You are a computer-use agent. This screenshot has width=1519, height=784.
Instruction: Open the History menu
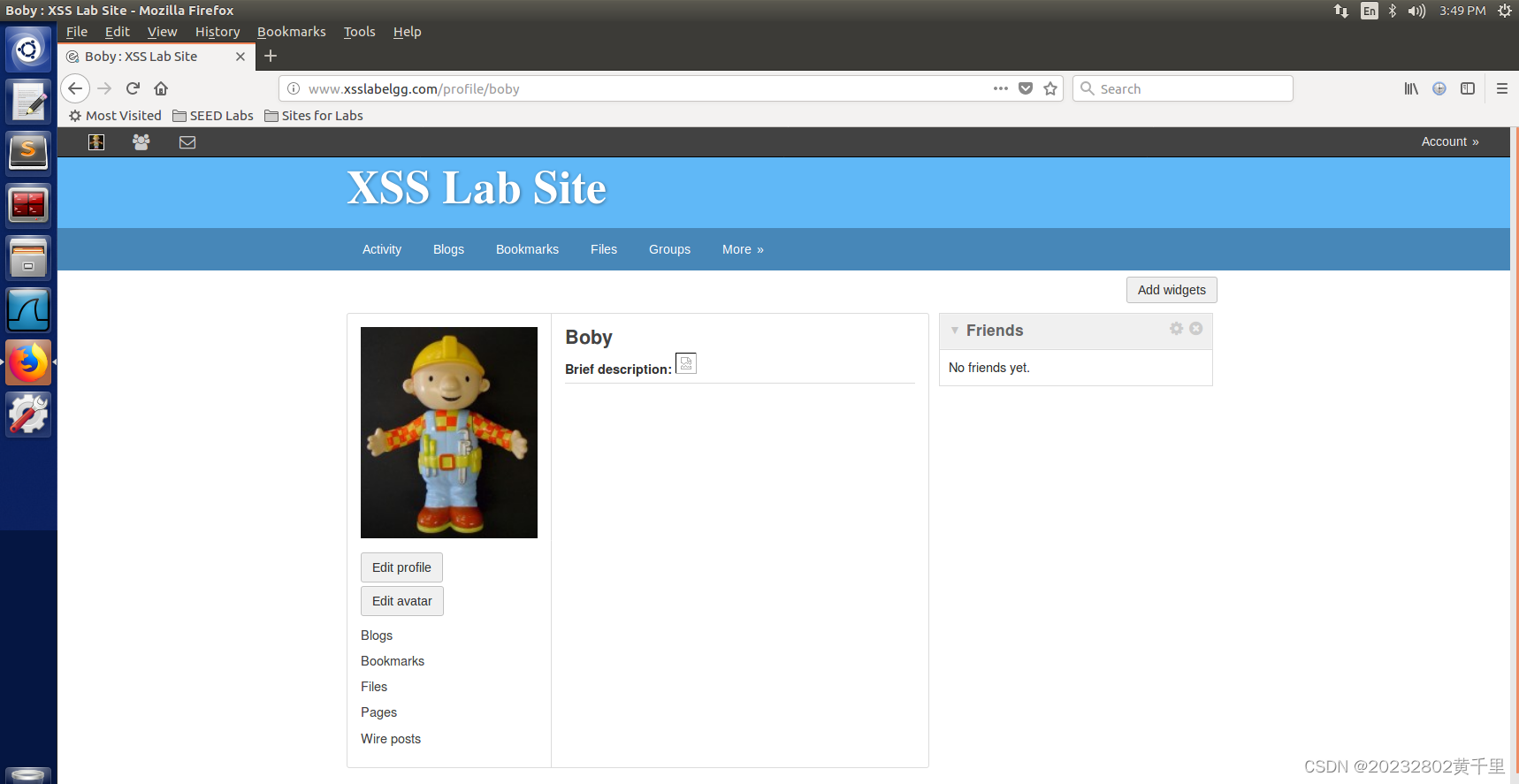coord(218,32)
